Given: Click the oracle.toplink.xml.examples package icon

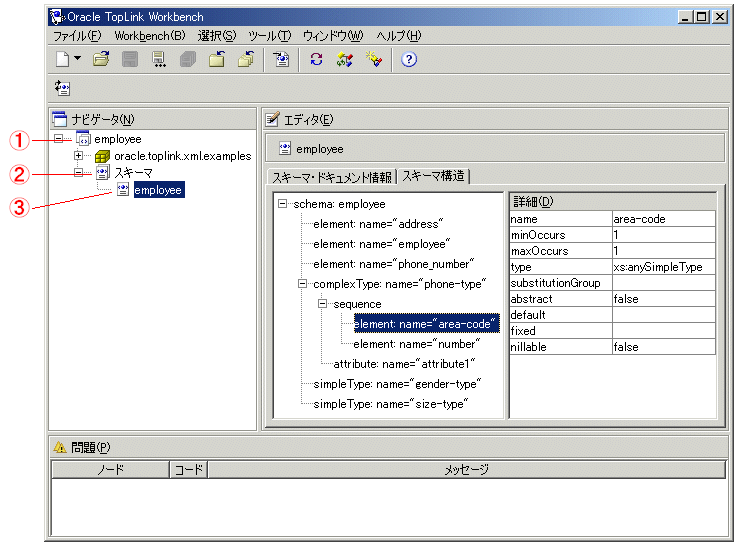Looking at the screenshot, I should pyautogui.click(x=102, y=156).
